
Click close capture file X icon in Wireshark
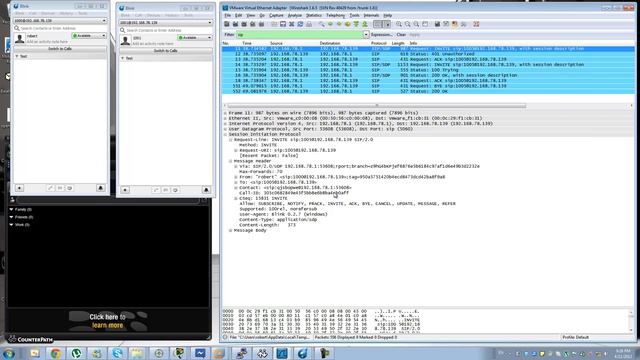pyautogui.click(x=291, y=24)
